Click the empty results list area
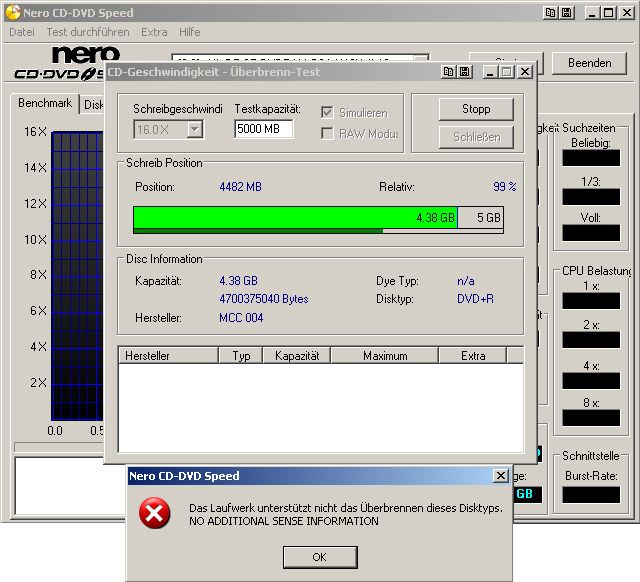 coord(321,408)
